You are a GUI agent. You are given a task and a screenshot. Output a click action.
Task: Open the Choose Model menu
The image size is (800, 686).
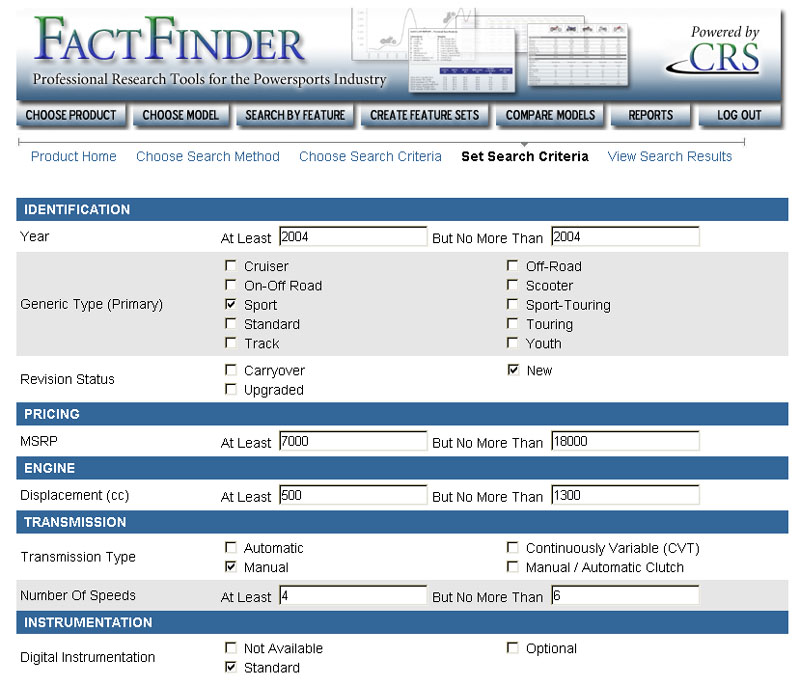181,115
